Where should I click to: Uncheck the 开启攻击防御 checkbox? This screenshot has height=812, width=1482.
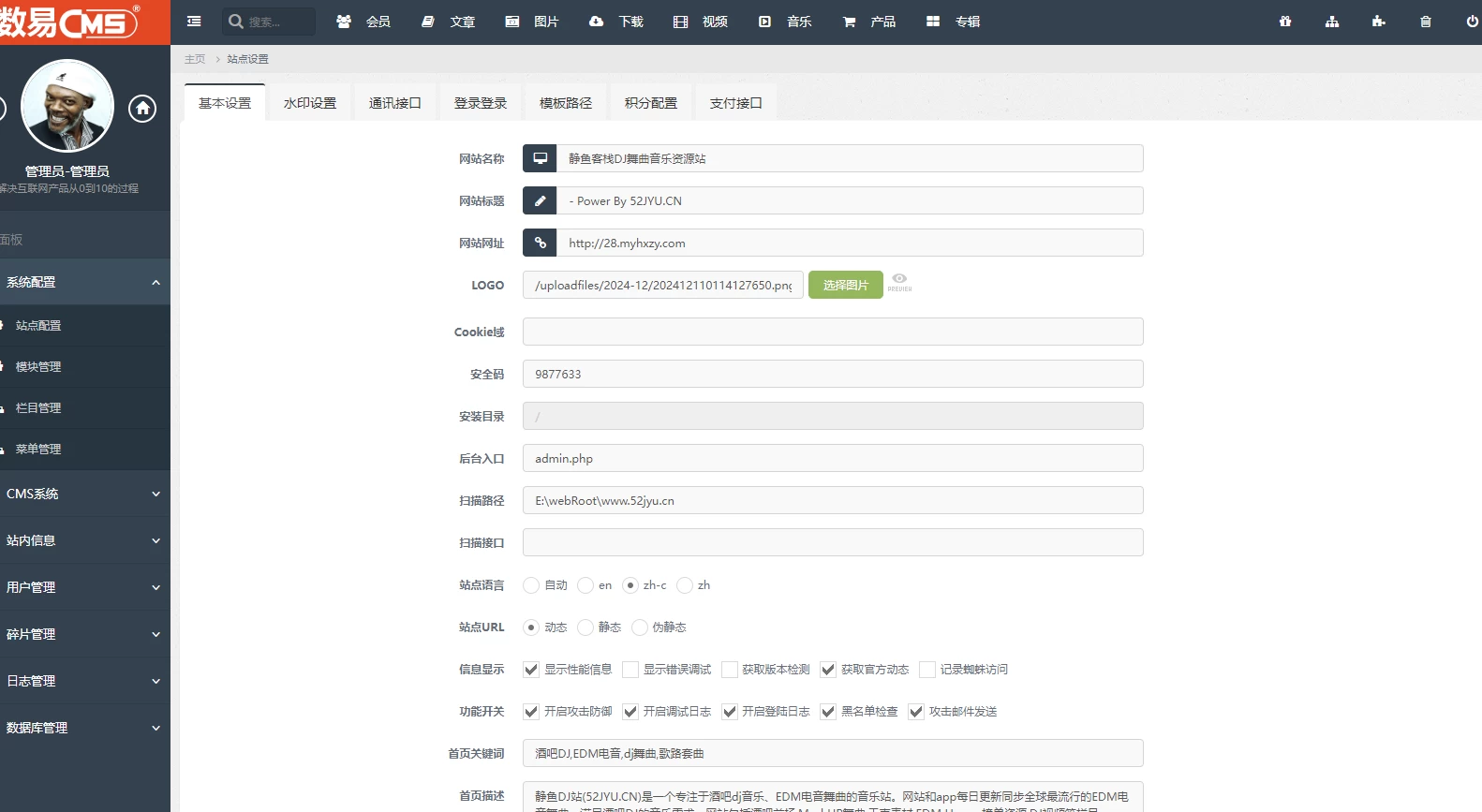[531, 712]
